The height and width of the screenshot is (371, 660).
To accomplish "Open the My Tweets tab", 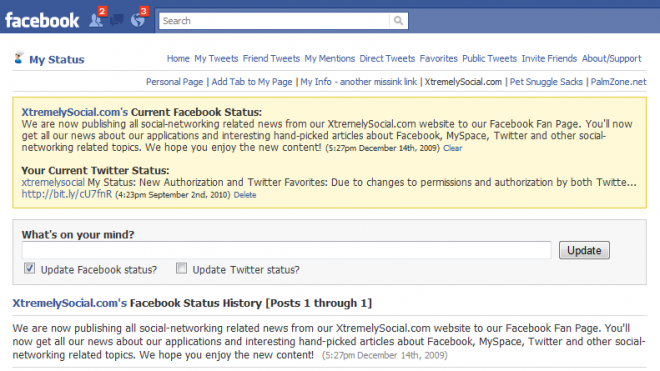I will (x=216, y=59).
